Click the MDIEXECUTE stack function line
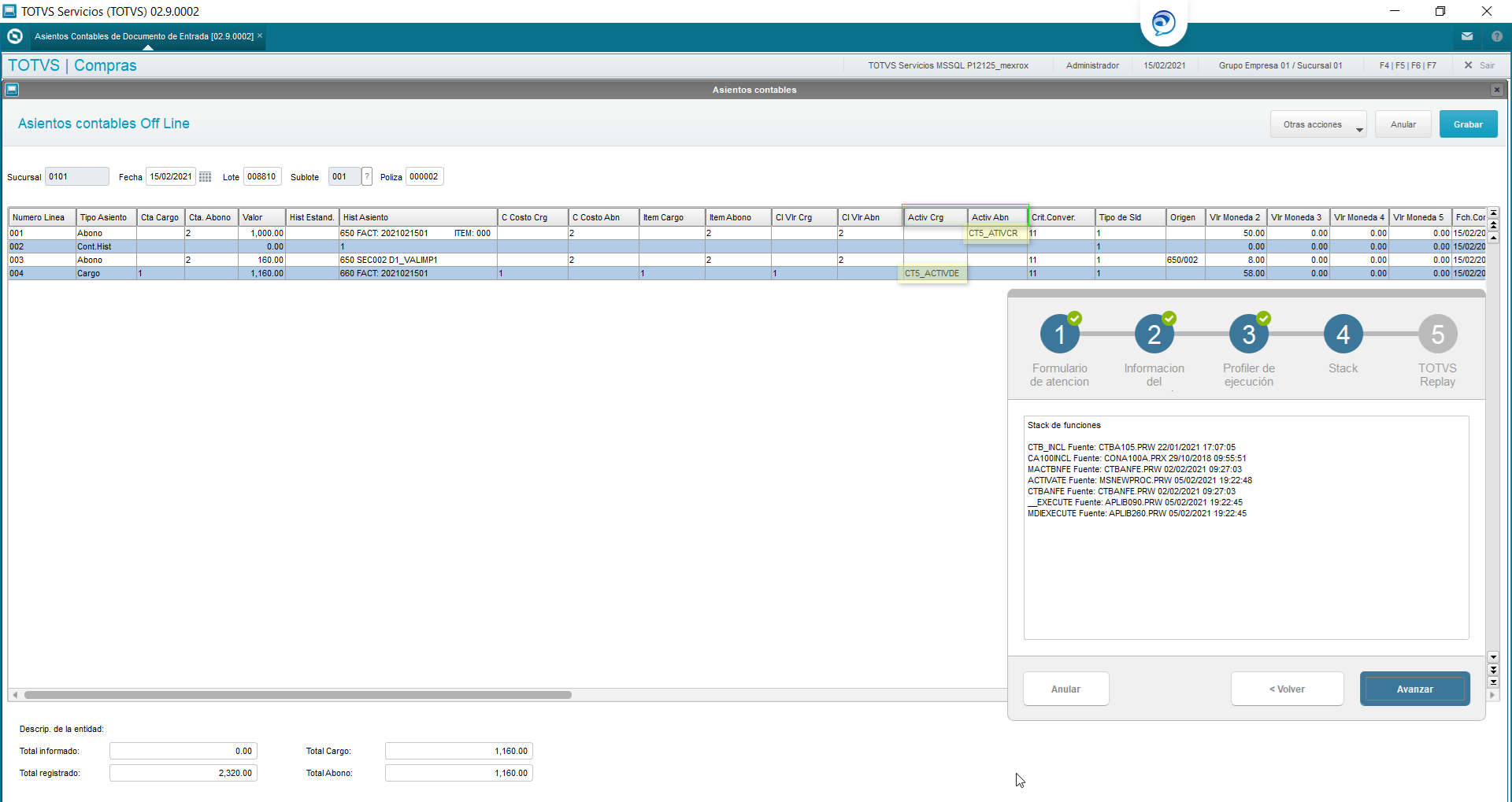1512x802 pixels. pyautogui.click(x=1137, y=513)
